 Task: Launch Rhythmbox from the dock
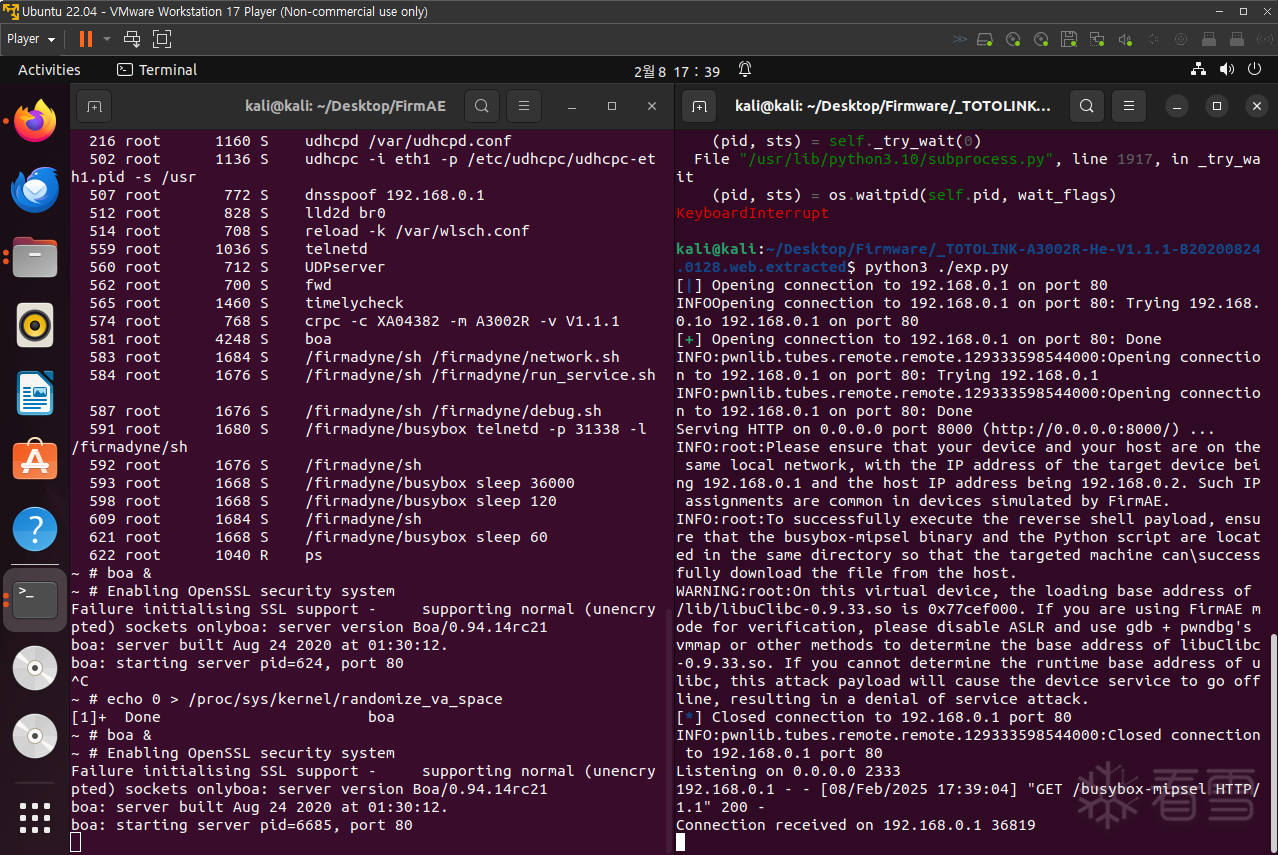(x=35, y=325)
